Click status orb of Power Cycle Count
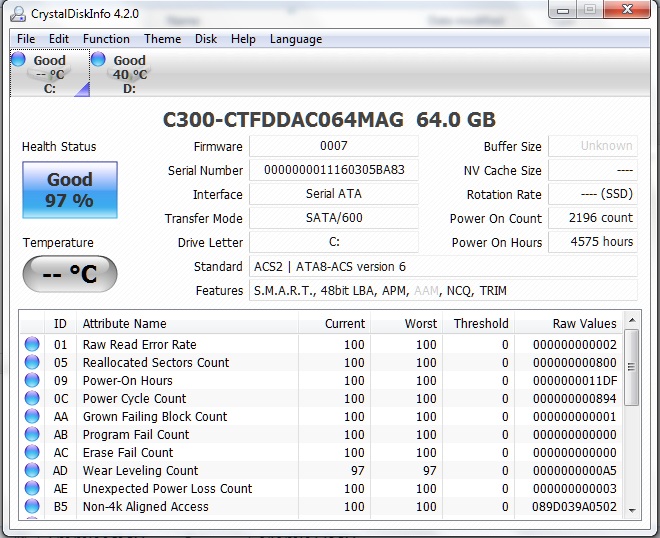The width and height of the screenshot is (660, 538). pos(32,398)
